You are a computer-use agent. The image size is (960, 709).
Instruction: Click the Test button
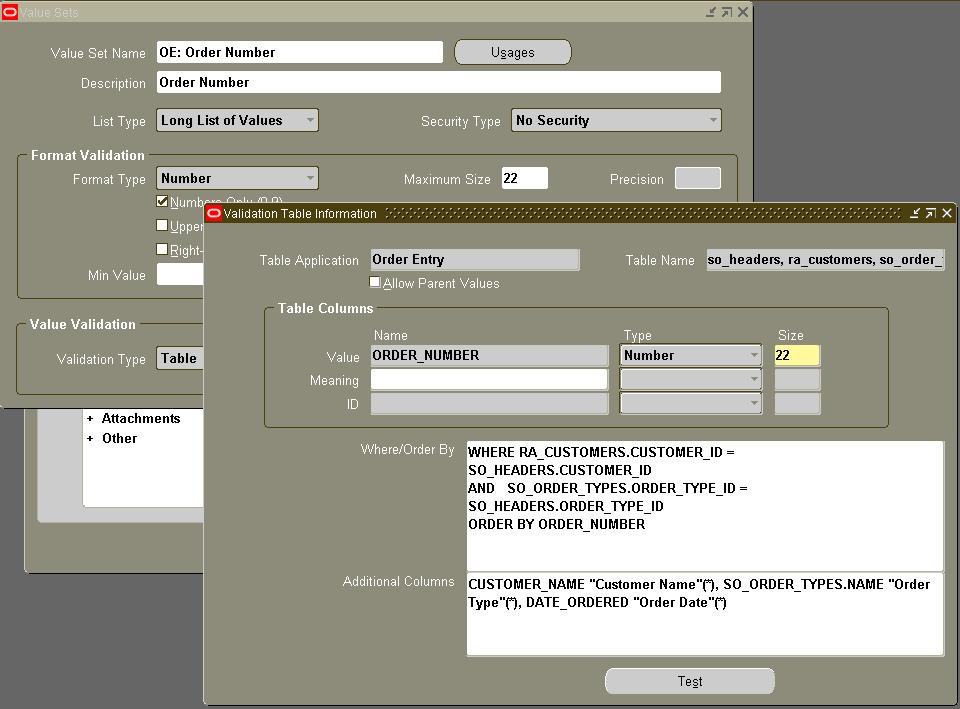688,681
